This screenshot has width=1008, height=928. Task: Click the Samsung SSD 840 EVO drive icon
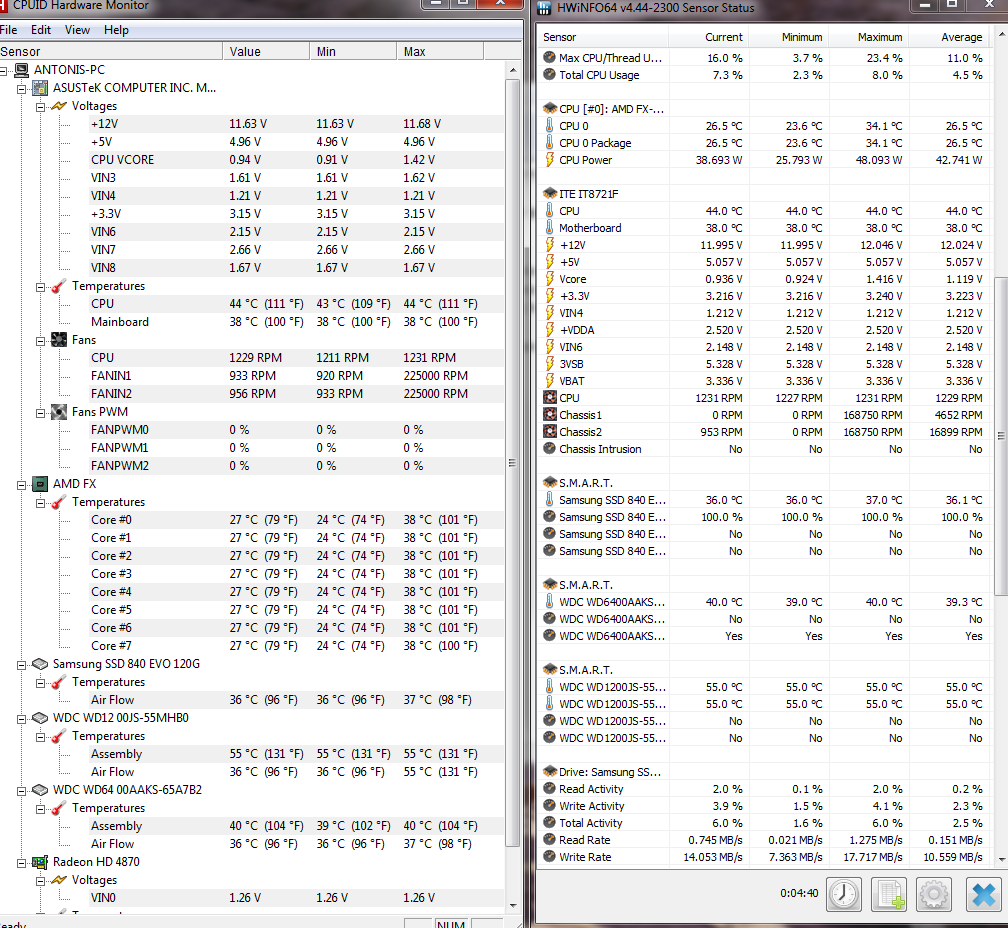click(x=40, y=663)
